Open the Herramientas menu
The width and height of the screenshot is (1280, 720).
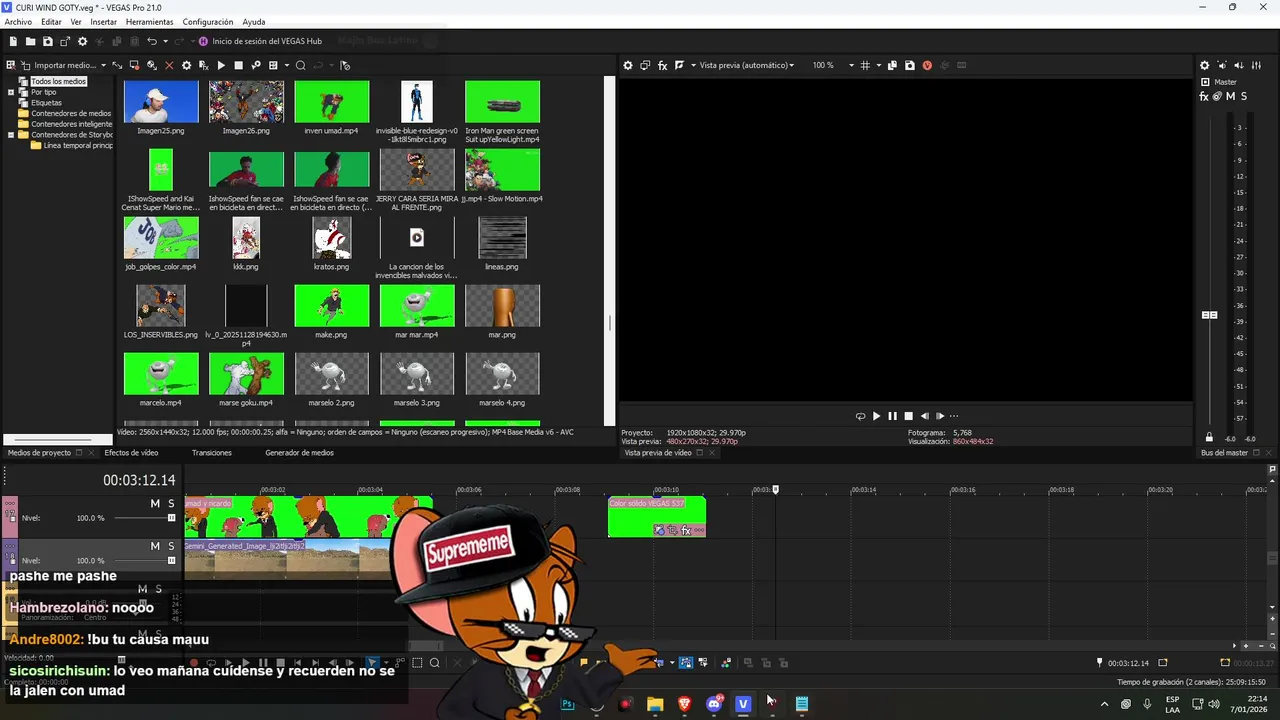pos(149,22)
